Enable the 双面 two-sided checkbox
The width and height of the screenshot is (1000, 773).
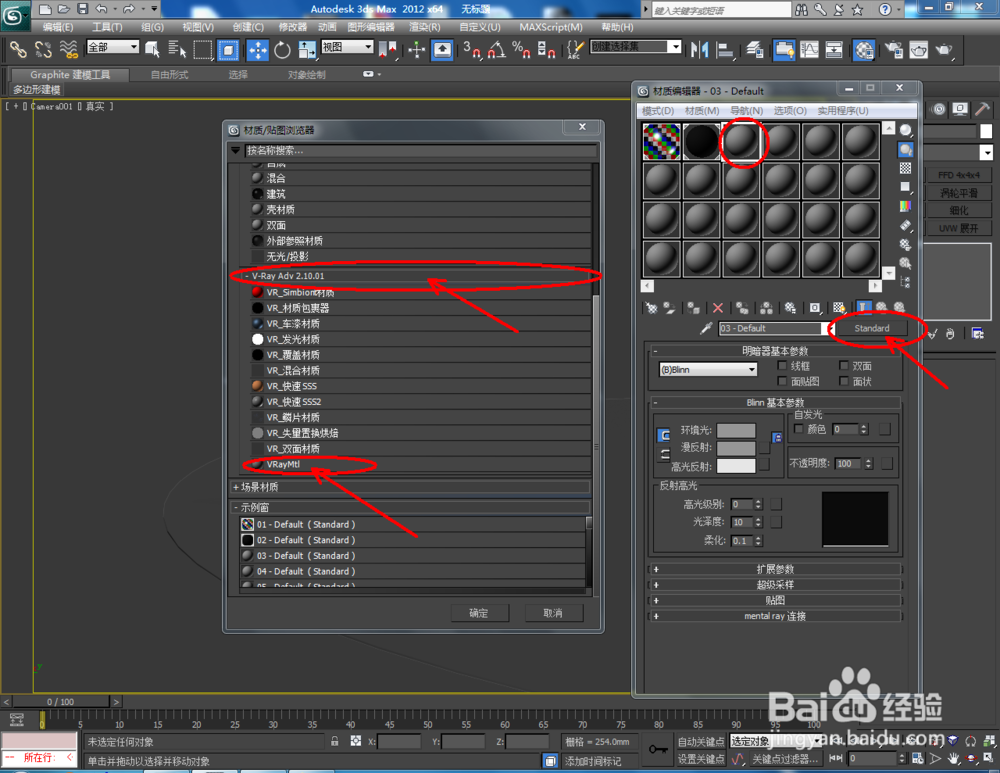844,365
